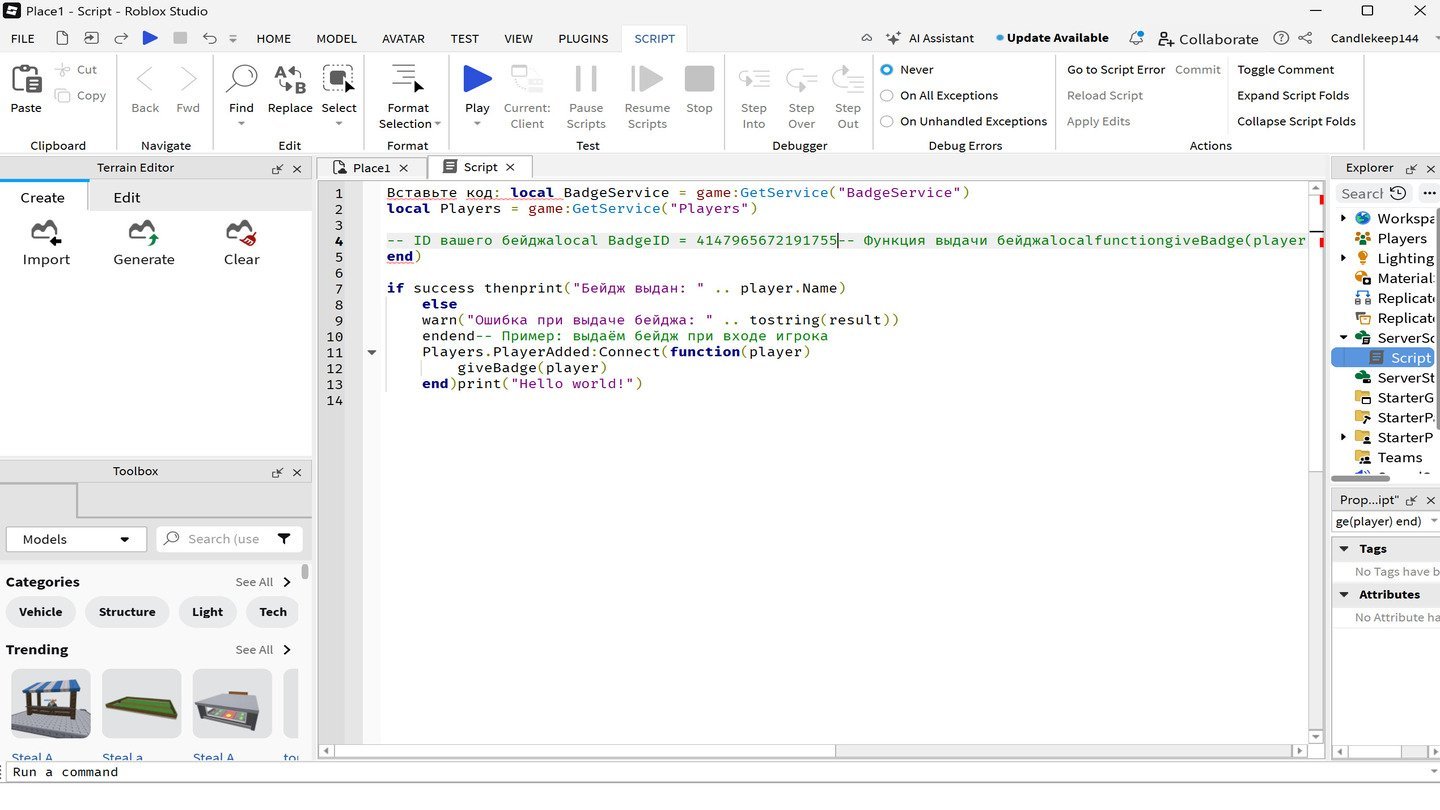Collapse the Attributes section in Properties

1345,595
